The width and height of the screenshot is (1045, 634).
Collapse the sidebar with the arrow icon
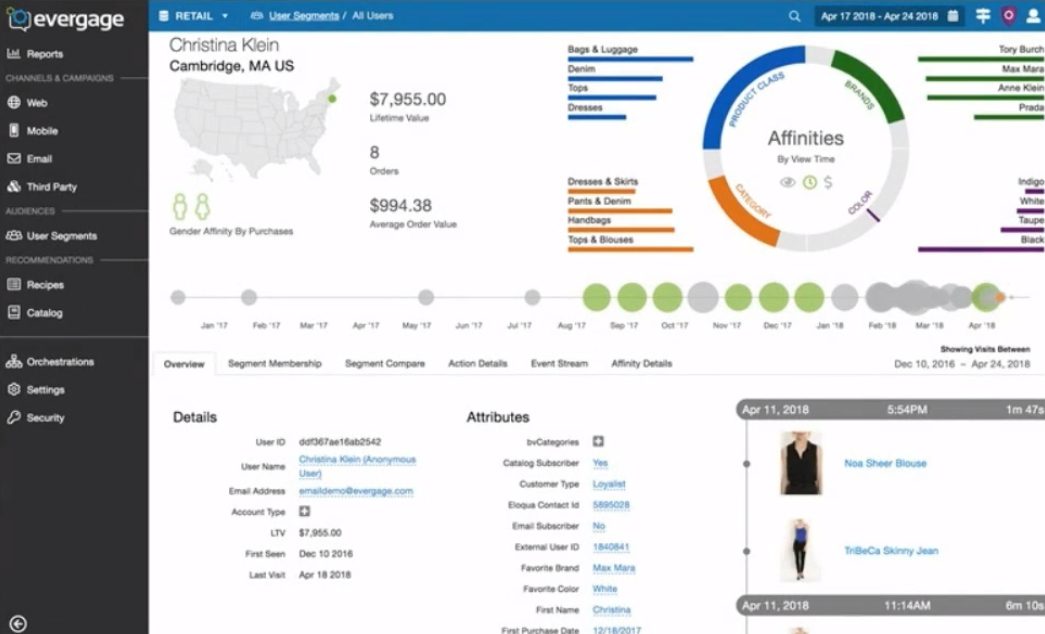[x=17, y=624]
